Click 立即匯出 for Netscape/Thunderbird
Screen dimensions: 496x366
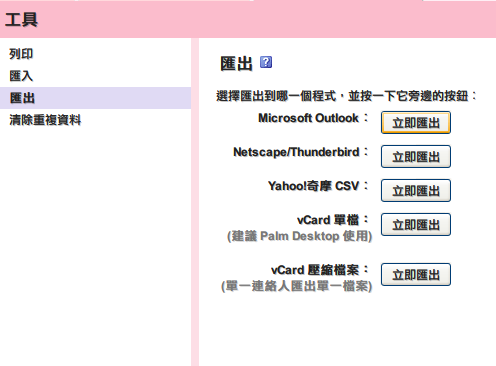pos(416,157)
